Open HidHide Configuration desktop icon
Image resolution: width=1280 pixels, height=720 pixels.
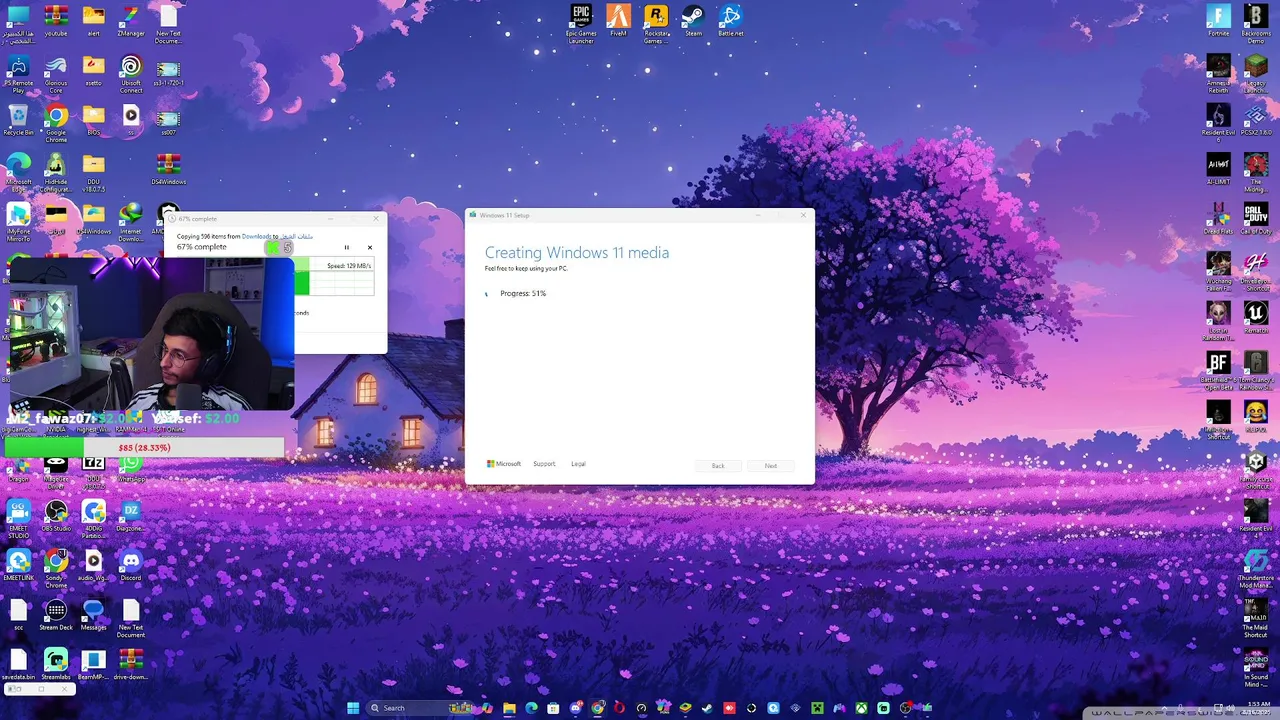56,171
